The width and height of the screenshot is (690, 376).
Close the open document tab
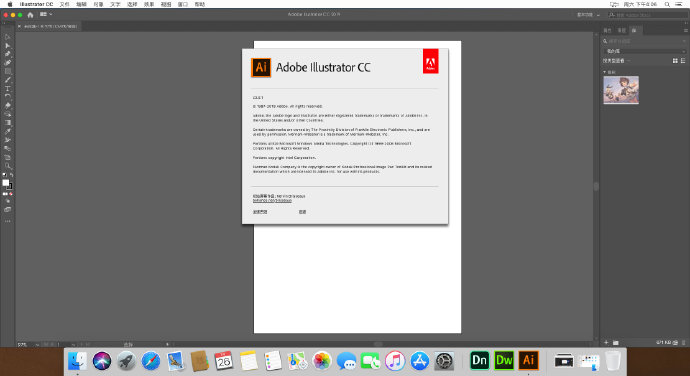pos(19,26)
